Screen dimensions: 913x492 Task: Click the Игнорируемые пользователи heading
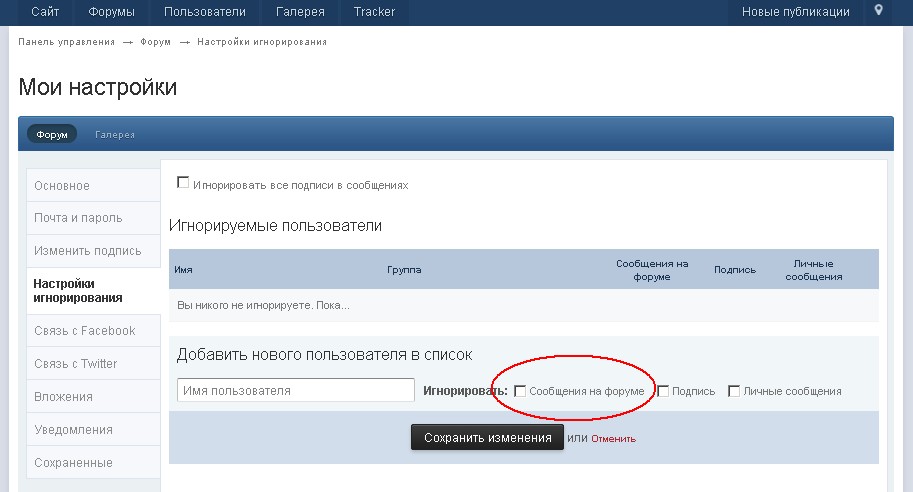click(275, 225)
